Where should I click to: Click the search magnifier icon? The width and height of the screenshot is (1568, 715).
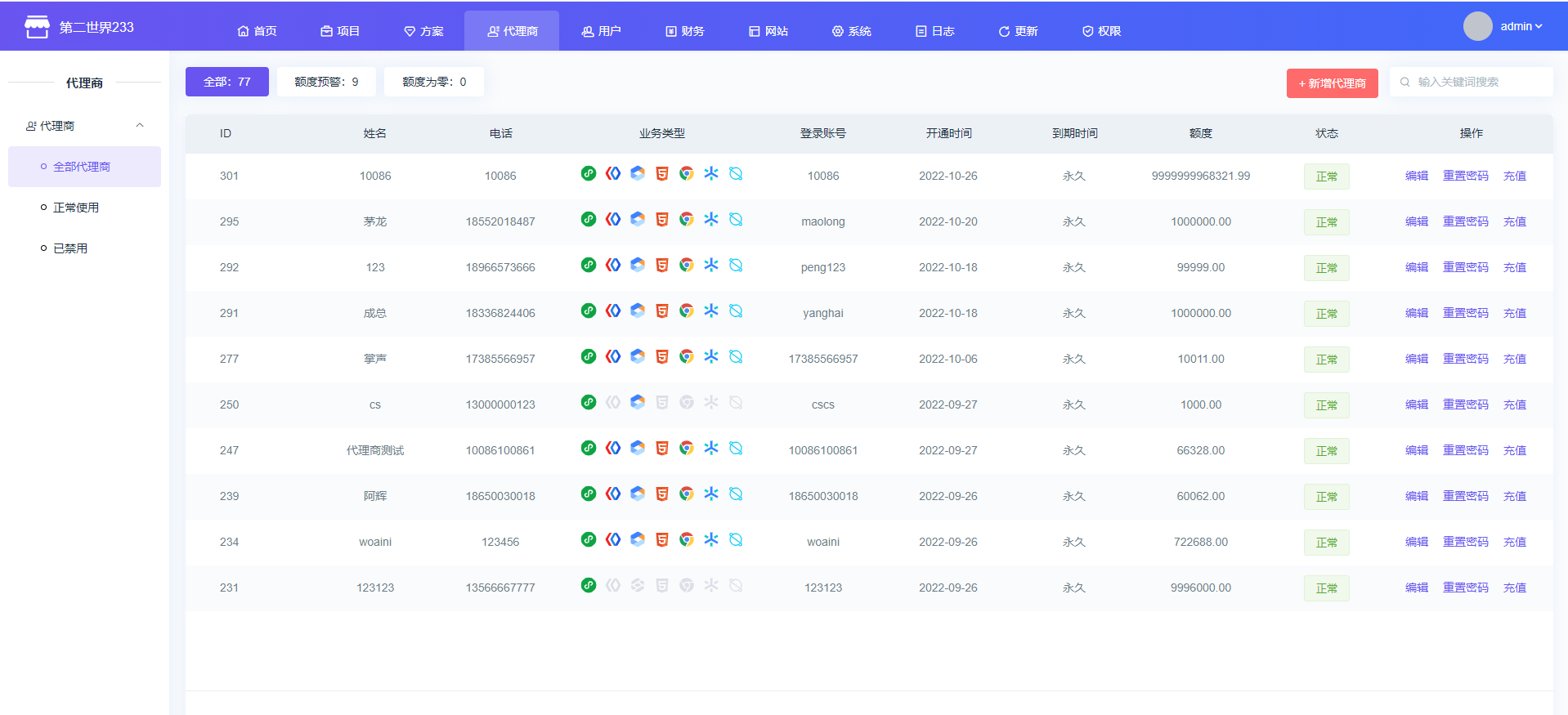[x=1404, y=82]
